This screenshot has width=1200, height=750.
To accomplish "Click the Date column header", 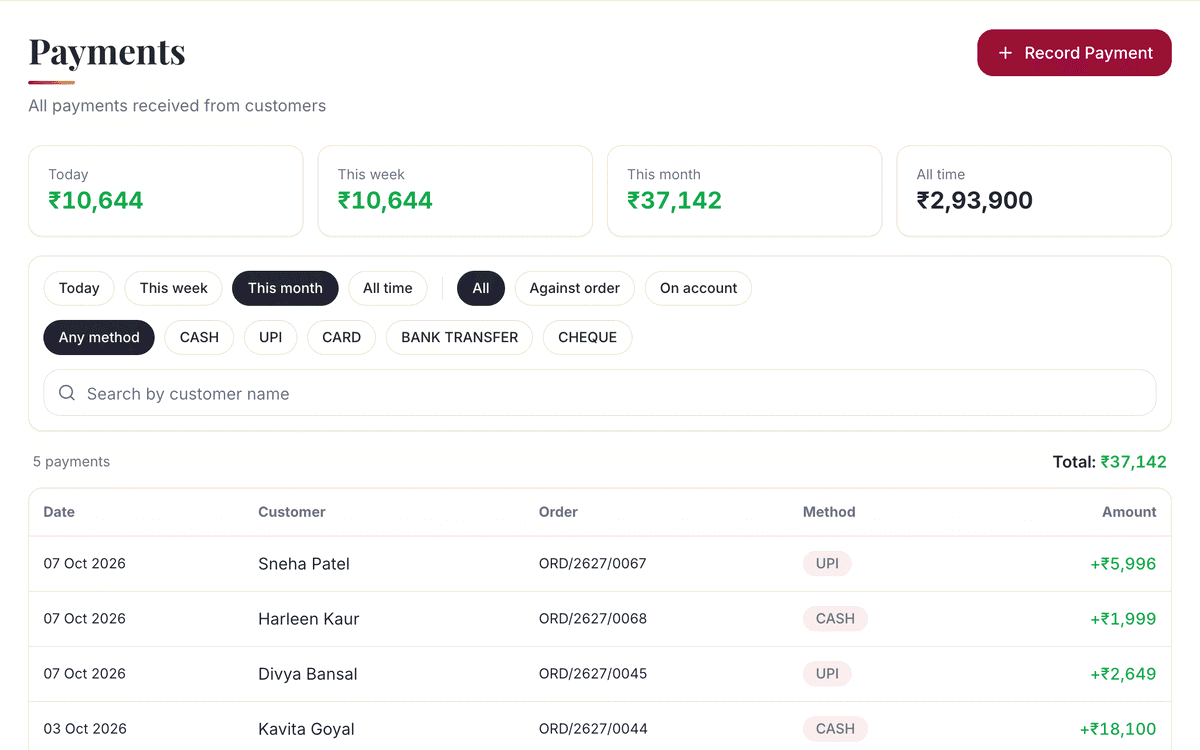I will [59, 512].
